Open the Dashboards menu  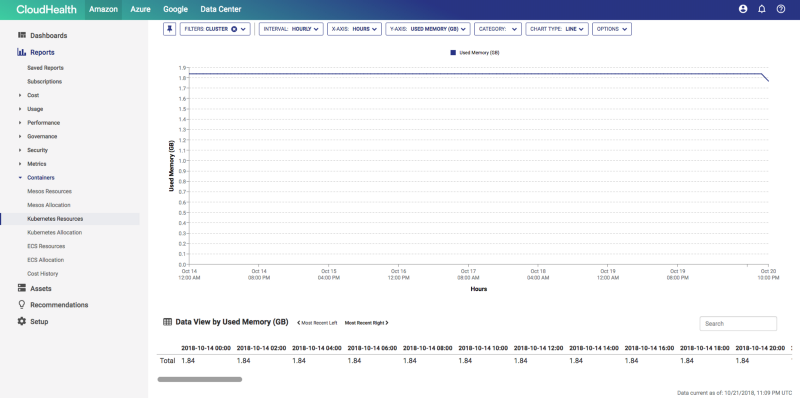(48, 35)
